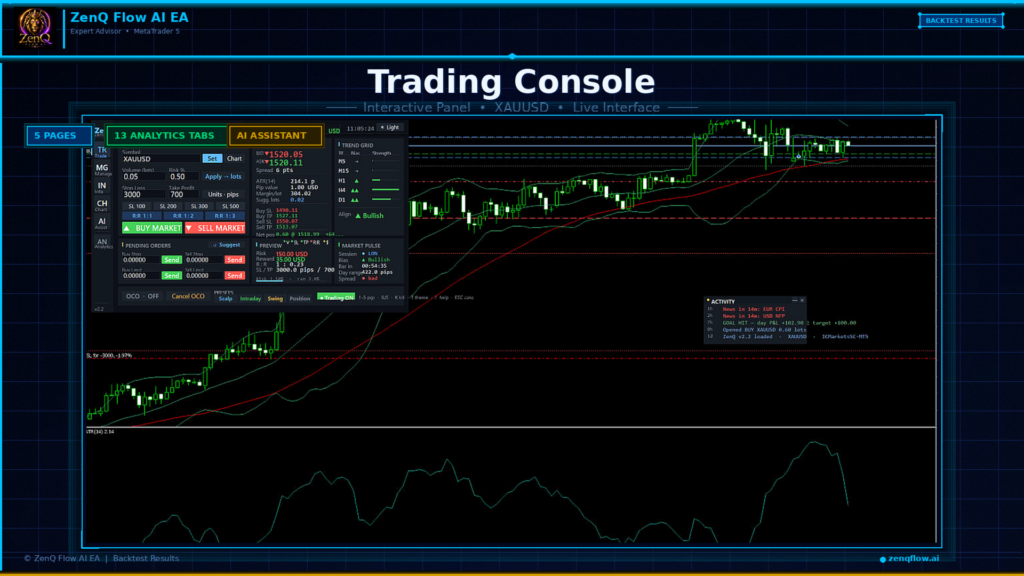
Task: Send the Buy Stop pending order
Action: coord(172,260)
